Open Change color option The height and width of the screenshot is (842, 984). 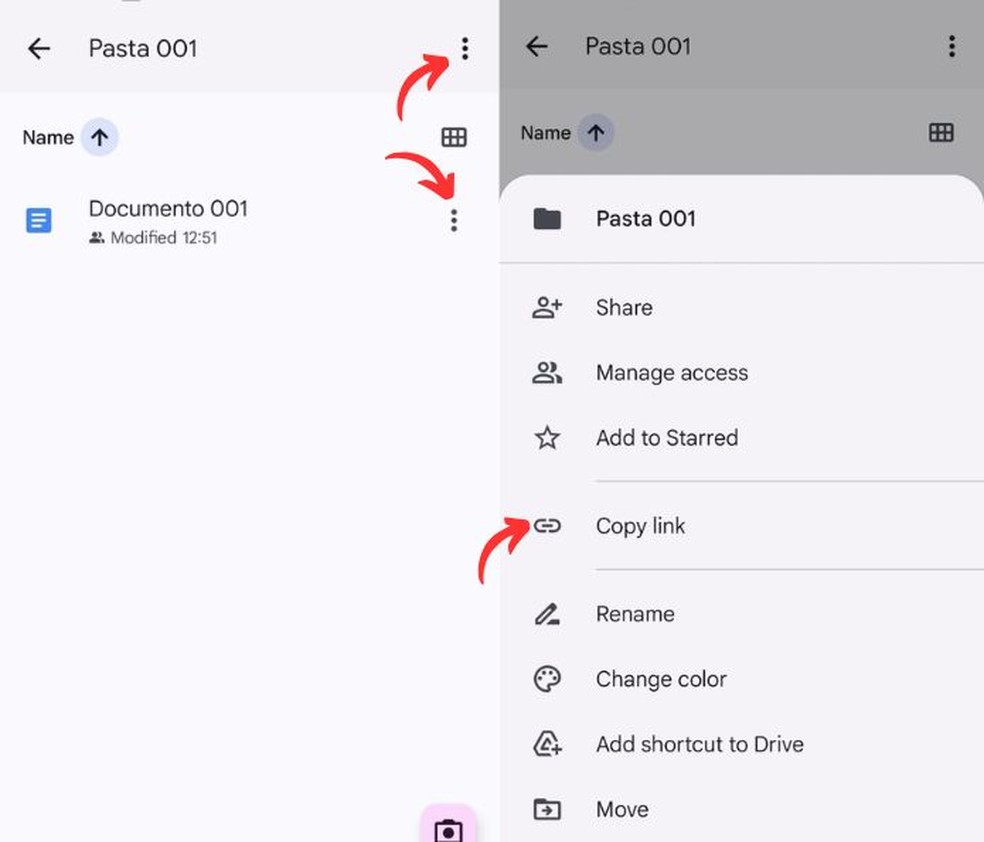pyautogui.click(x=660, y=679)
